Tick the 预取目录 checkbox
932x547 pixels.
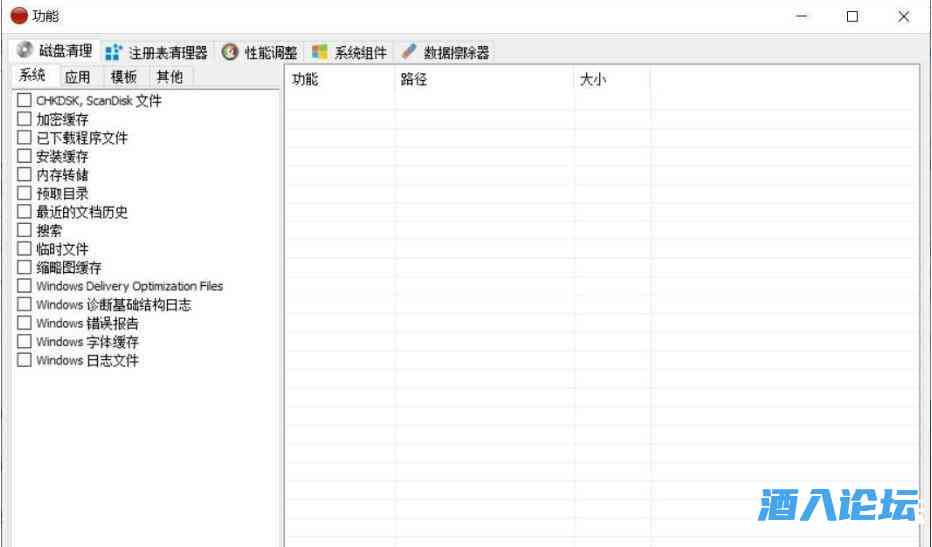(24, 193)
